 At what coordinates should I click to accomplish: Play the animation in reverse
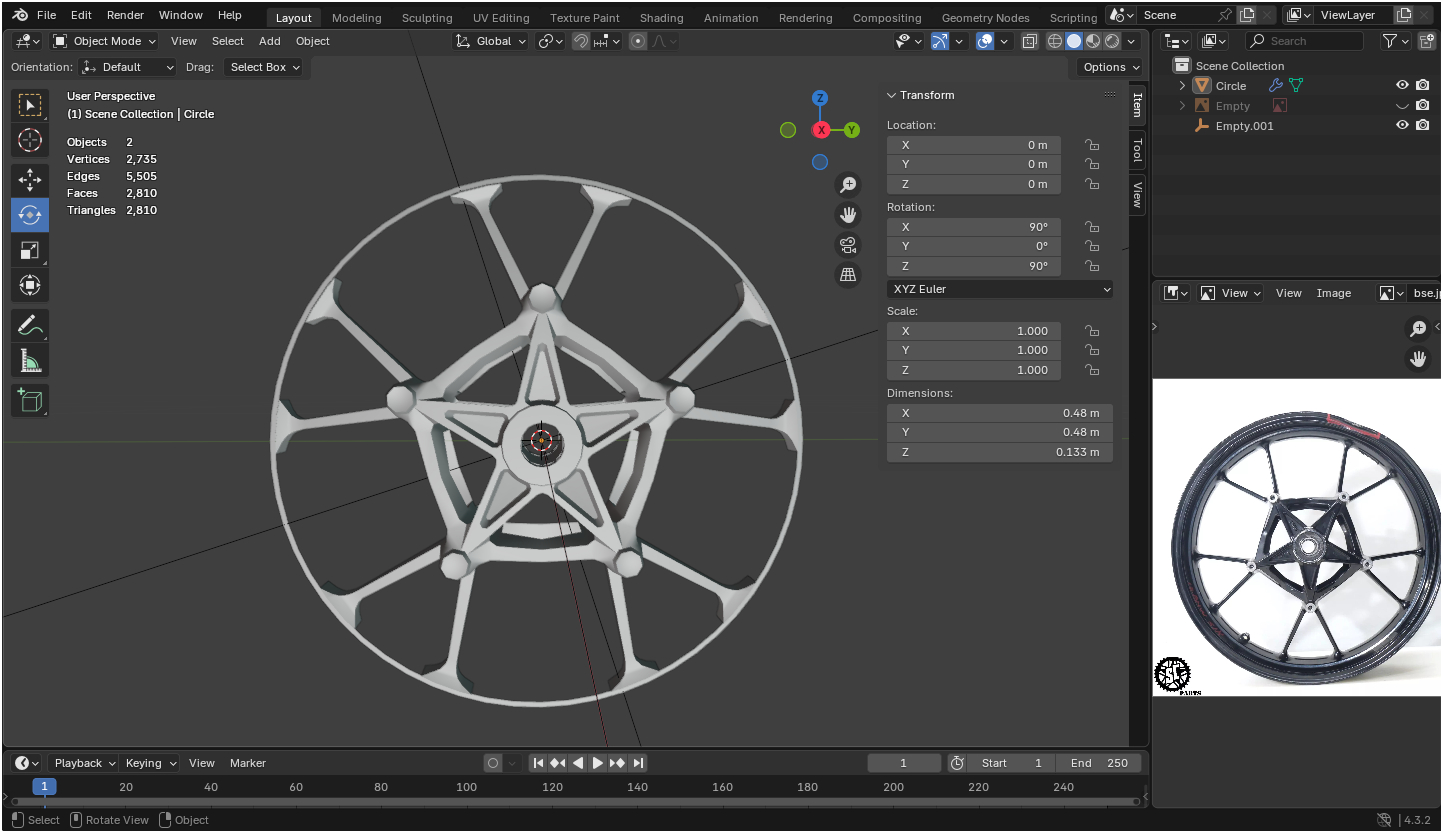click(578, 763)
